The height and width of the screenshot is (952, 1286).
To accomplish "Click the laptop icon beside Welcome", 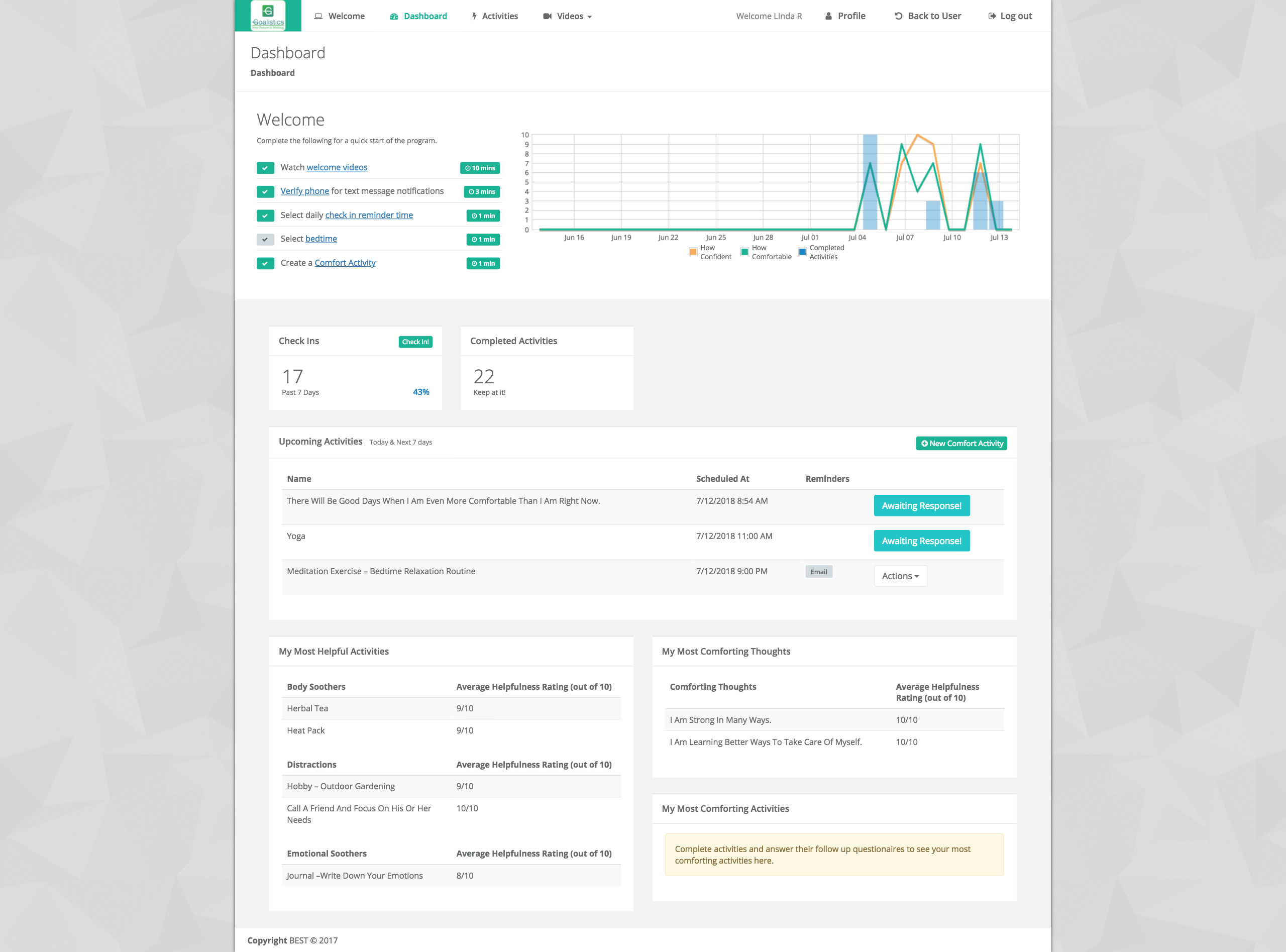I will click(318, 16).
